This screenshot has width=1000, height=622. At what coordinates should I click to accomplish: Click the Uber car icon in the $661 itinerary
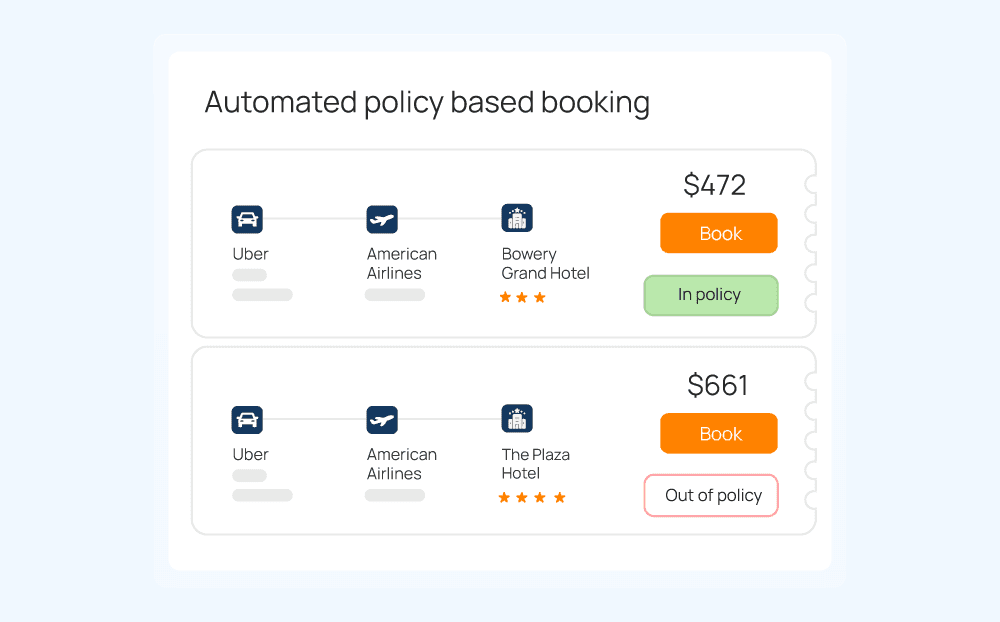click(x=247, y=419)
